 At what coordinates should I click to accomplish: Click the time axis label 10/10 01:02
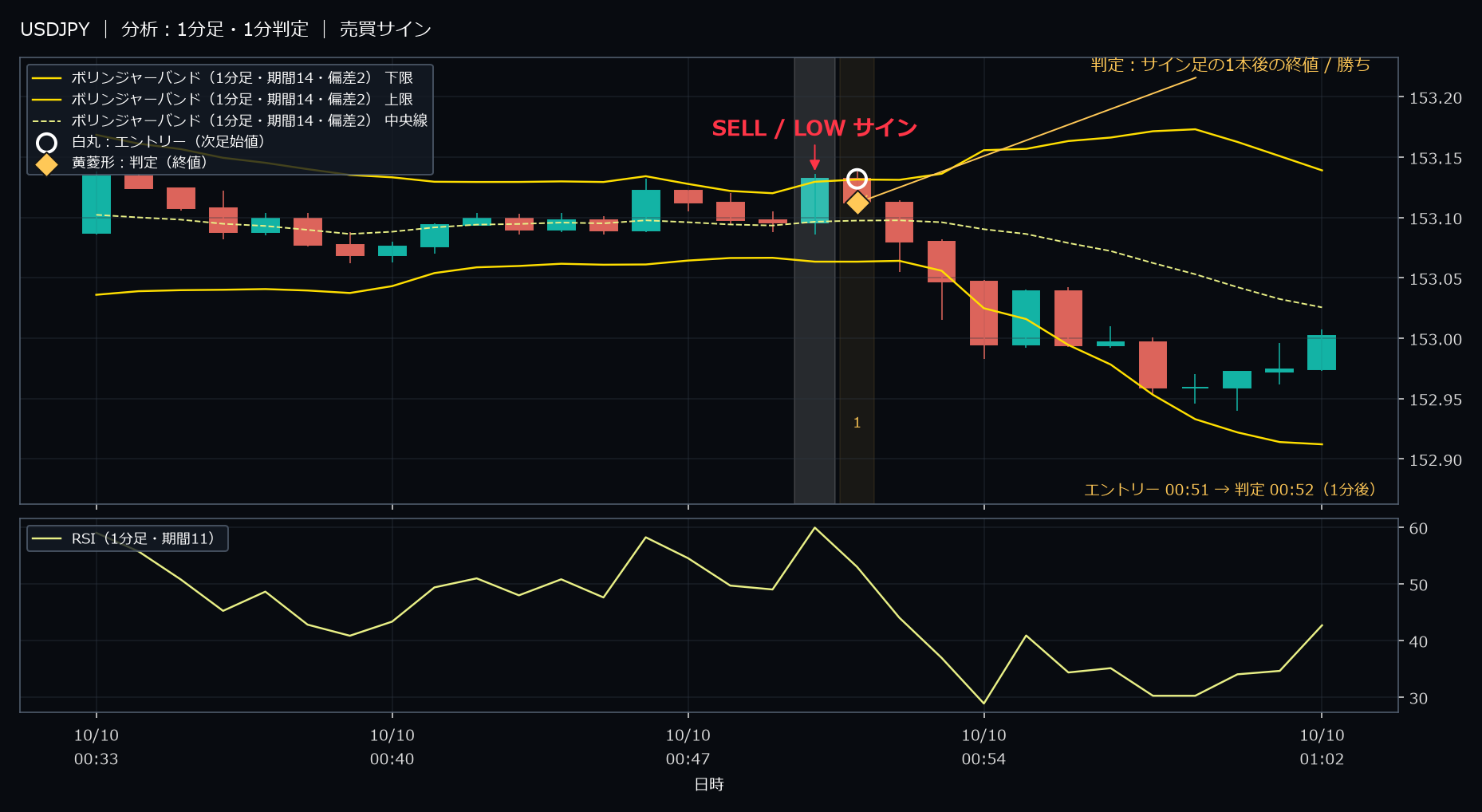coord(1322,747)
